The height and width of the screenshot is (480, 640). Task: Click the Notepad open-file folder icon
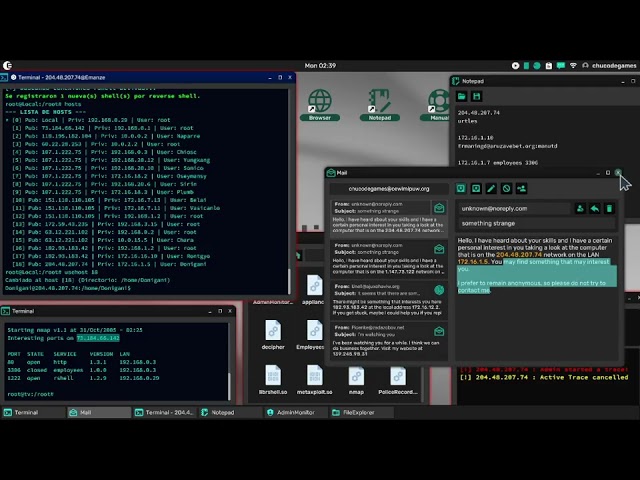pos(462,96)
